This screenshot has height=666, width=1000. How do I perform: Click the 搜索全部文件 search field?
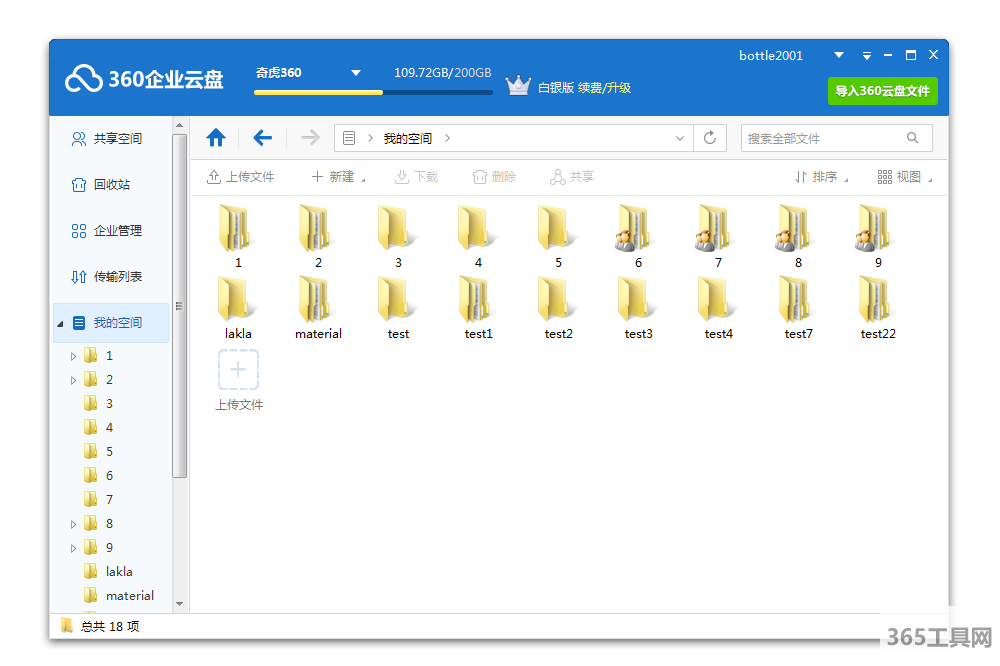pos(820,138)
